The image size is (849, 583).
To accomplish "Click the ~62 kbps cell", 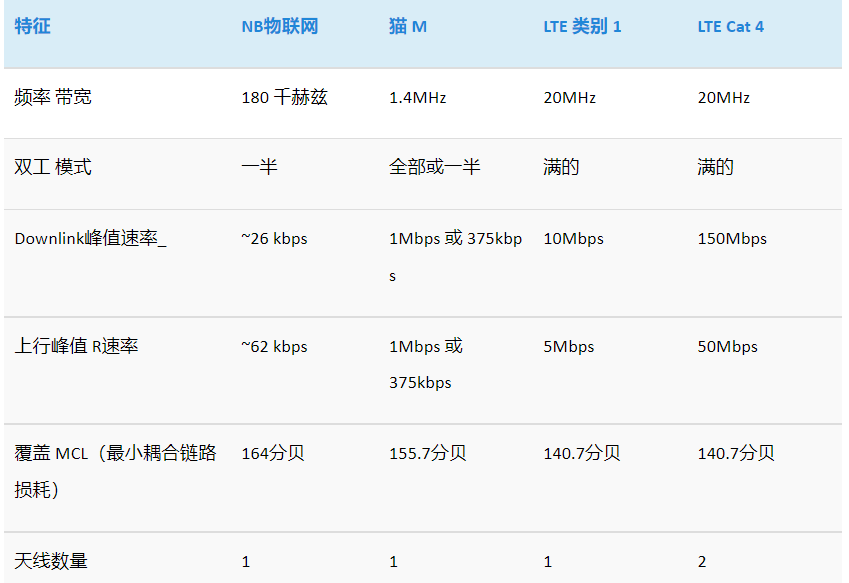I will 274,346.
